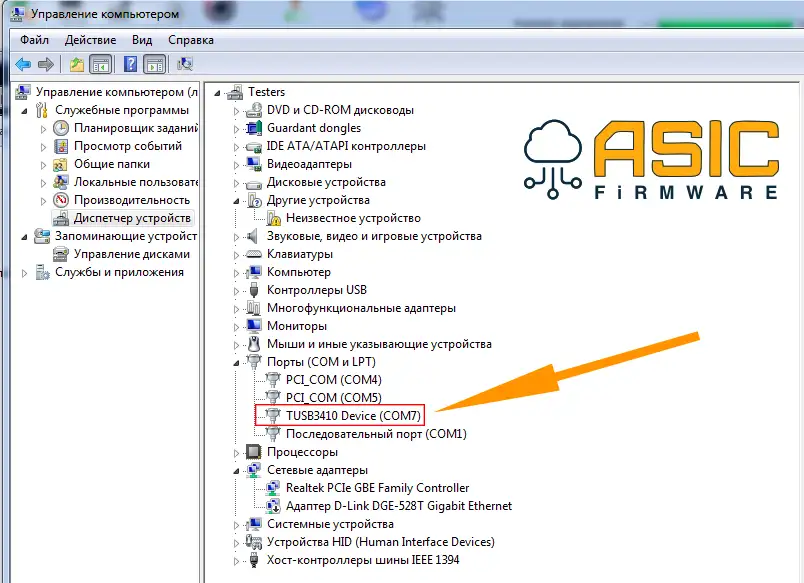Select PCI_COM (COM5) entry
Image resolution: width=804 pixels, height=583 pixels.
tap(334, 398)
